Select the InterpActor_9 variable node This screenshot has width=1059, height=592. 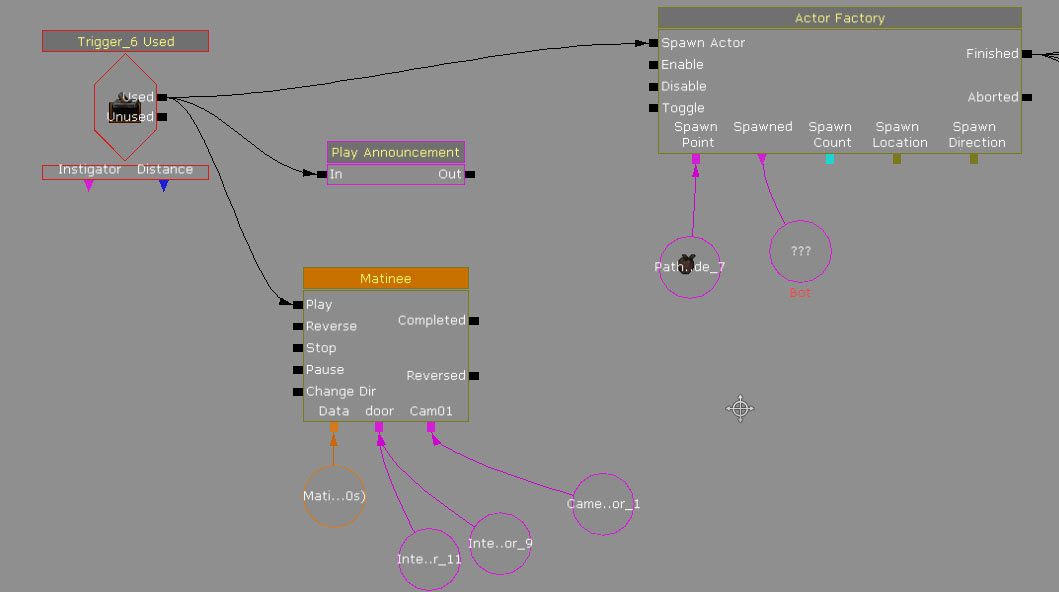[x=500, y=544]
